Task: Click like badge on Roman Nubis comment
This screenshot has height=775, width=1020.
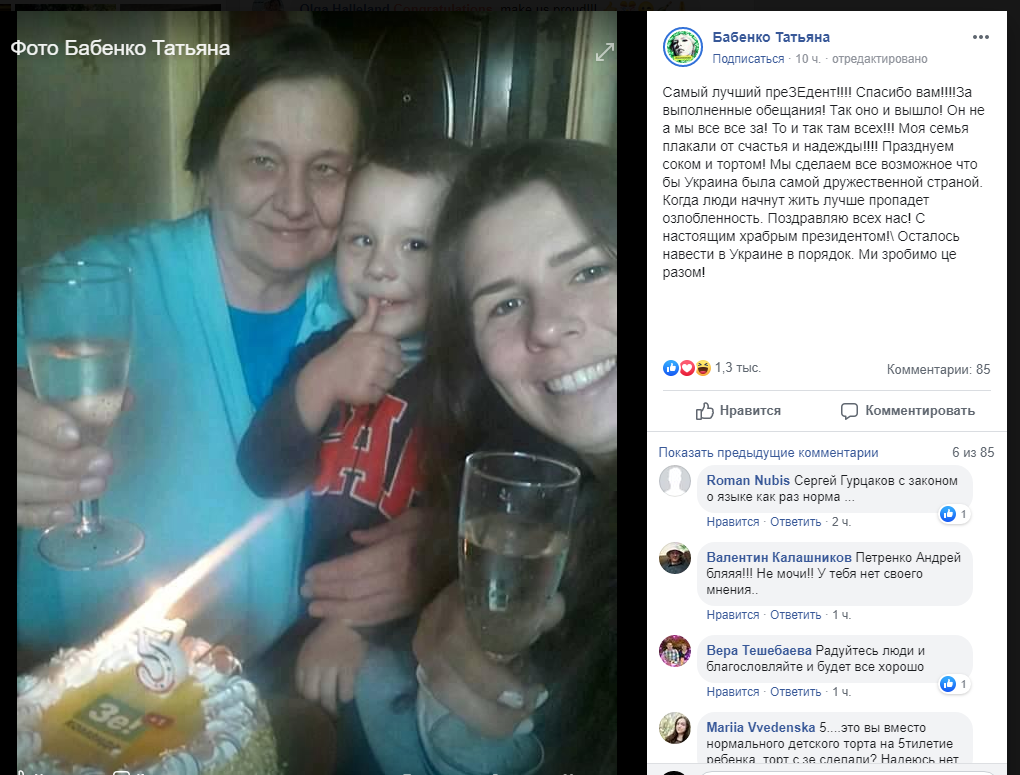Action: point(954,514)
